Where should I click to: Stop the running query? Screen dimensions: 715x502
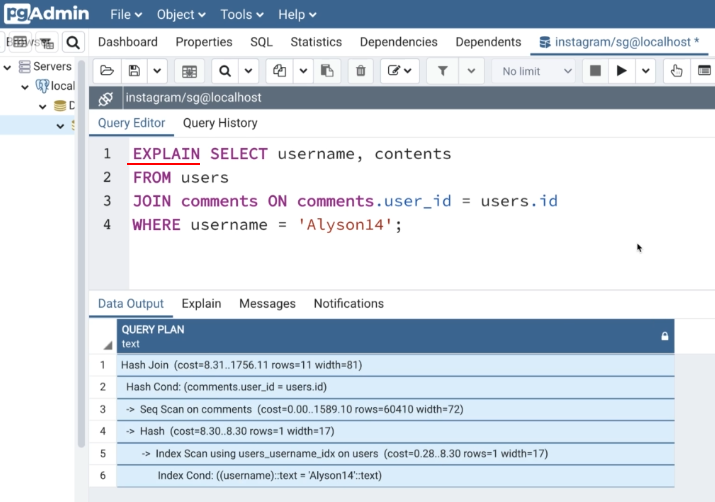click(x=595, y=71)
